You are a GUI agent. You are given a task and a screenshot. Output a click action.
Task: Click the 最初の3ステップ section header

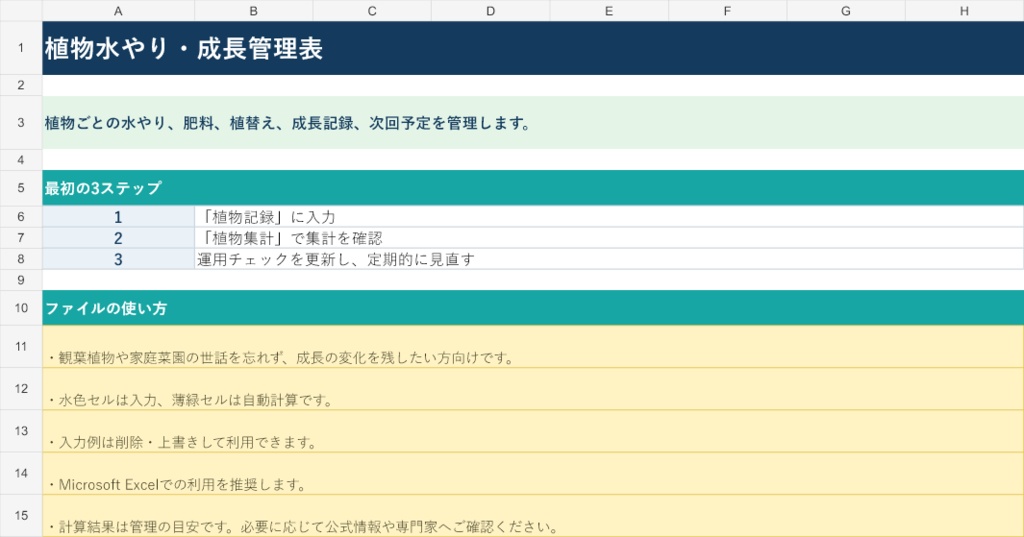click(533, 188)
